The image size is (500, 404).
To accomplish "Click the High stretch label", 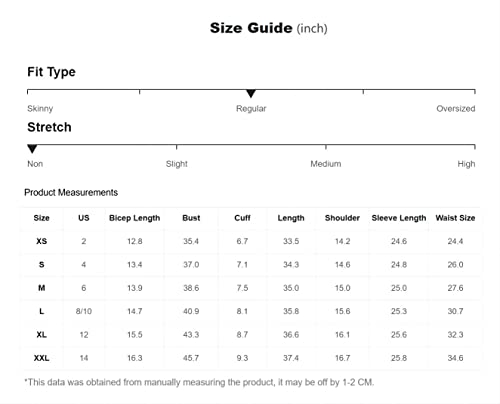I will 466,164.
